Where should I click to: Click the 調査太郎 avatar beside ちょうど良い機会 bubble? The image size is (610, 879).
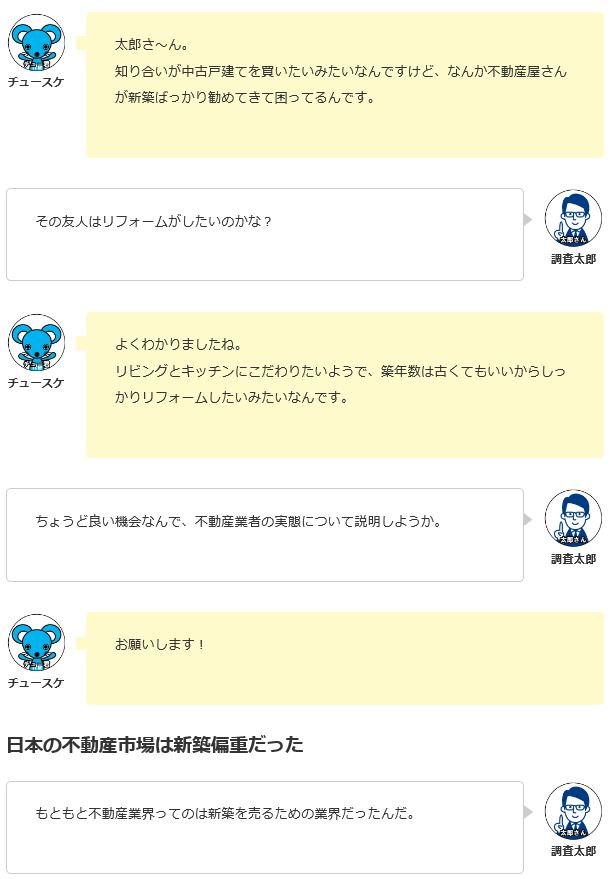(x=573, y=518)
